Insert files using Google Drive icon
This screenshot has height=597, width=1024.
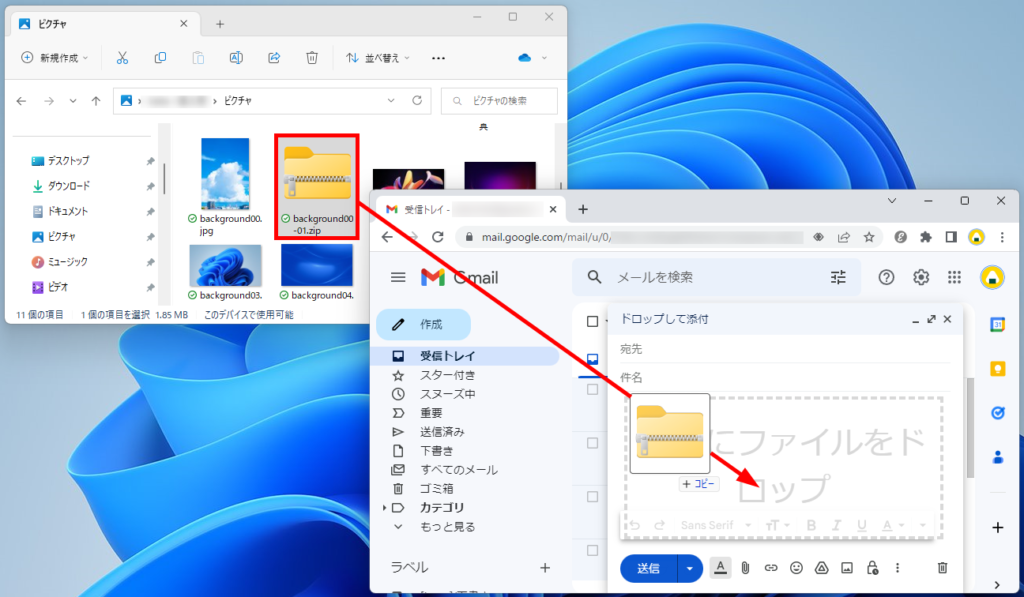[822, 568]
